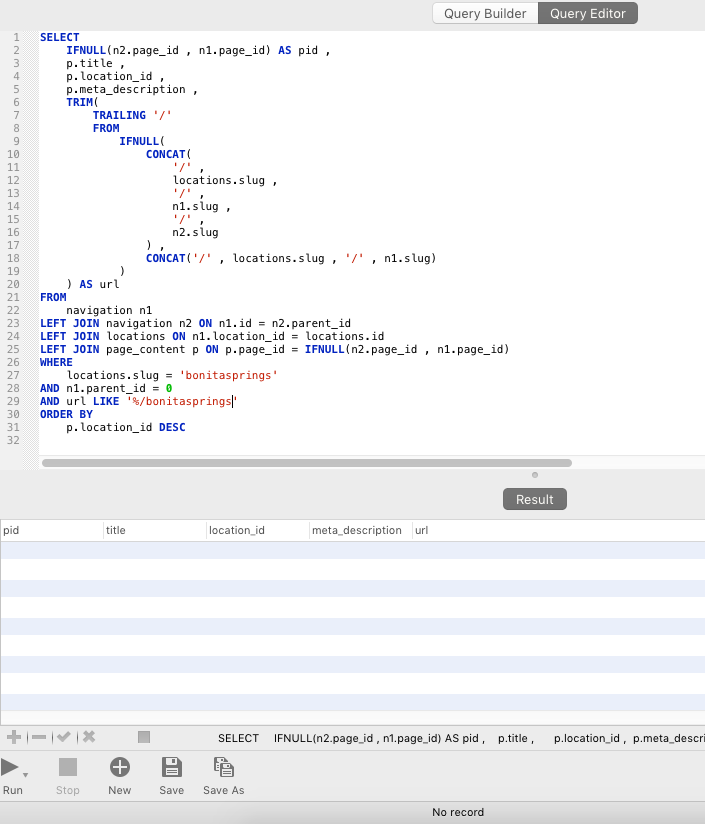
Task: Save the current query
Action: [x=171, y=768]
